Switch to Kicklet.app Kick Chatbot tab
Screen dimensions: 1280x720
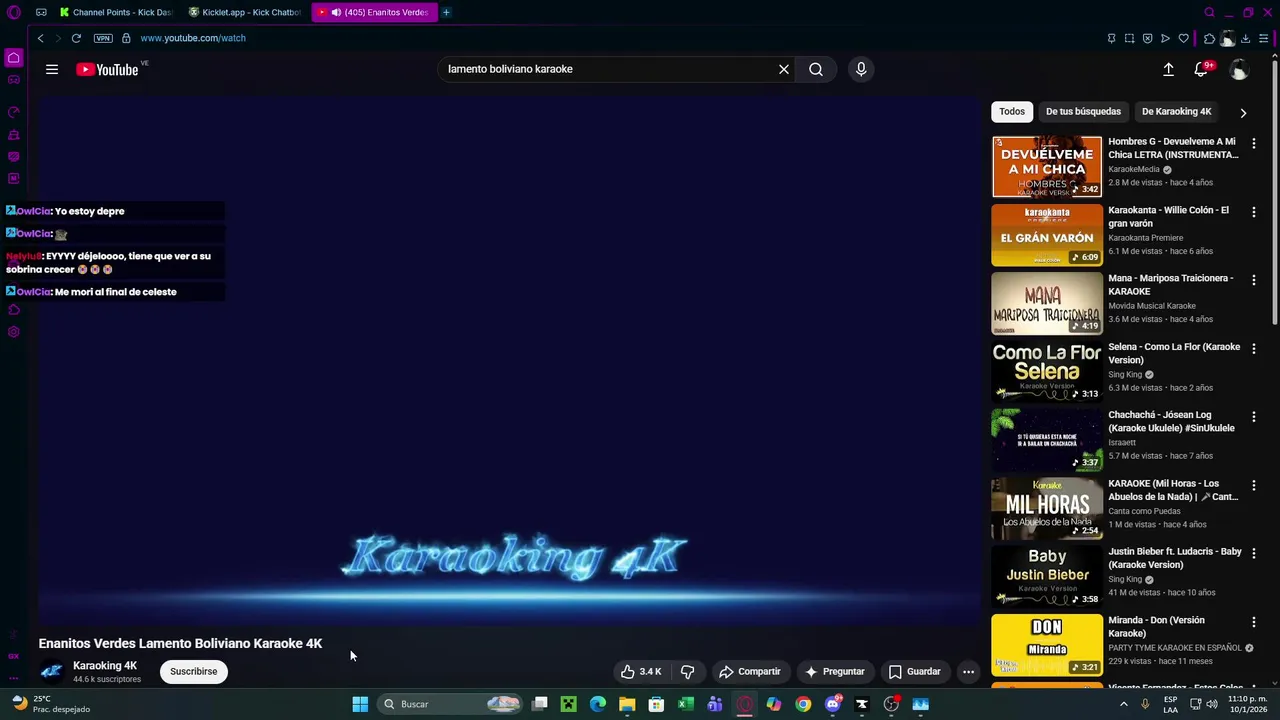pyautogui.click(x=245, y=12)
